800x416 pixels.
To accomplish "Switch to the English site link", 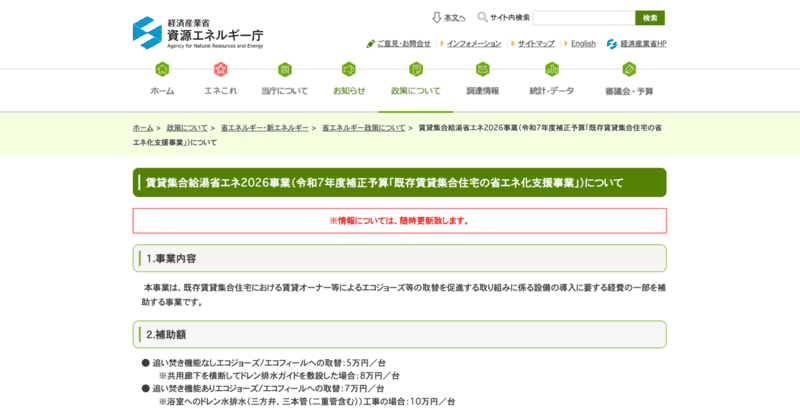I will [x=583, y=44].
